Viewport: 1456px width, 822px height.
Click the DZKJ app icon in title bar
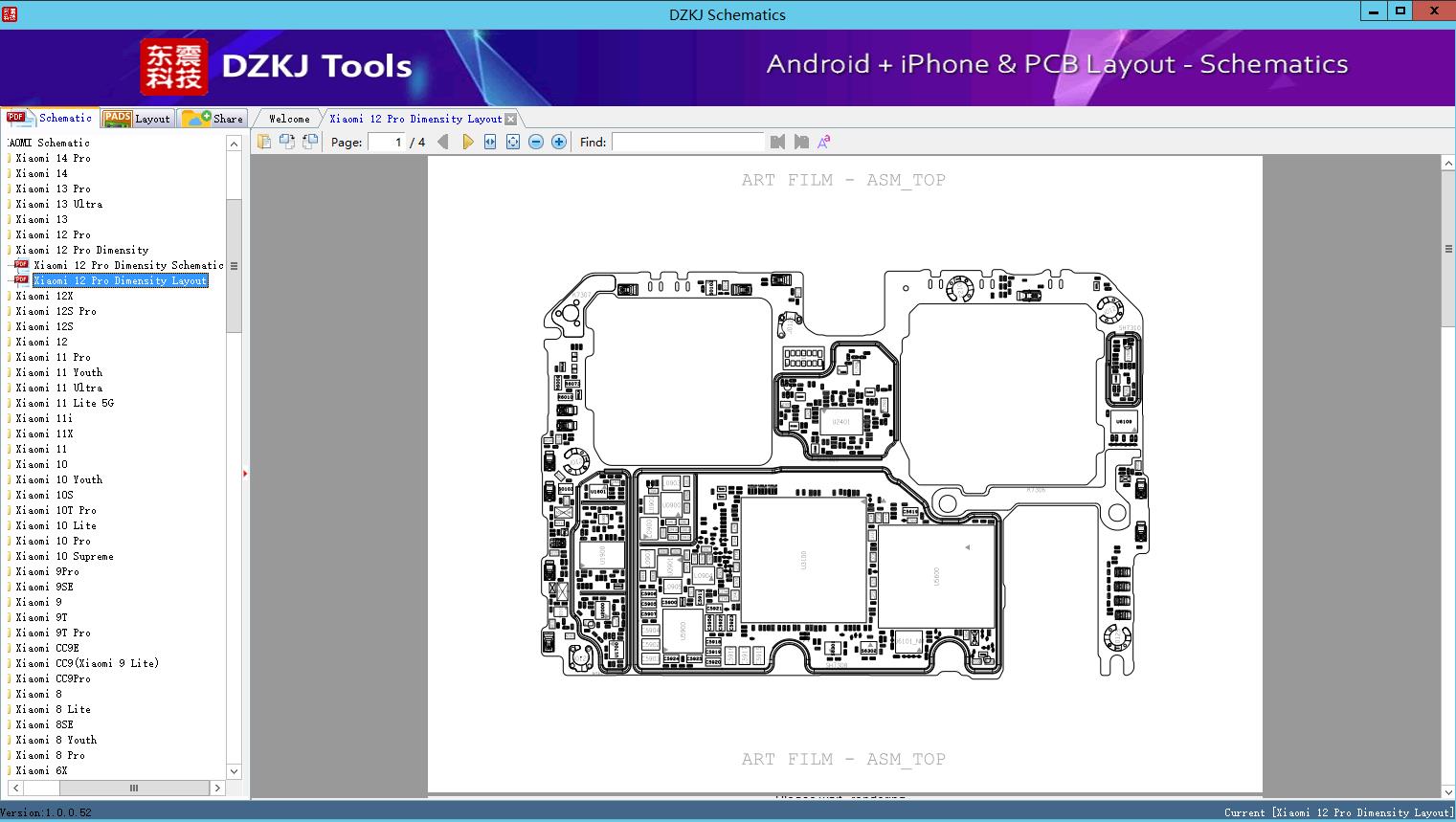pyautogui.click(x=10, y=14)
